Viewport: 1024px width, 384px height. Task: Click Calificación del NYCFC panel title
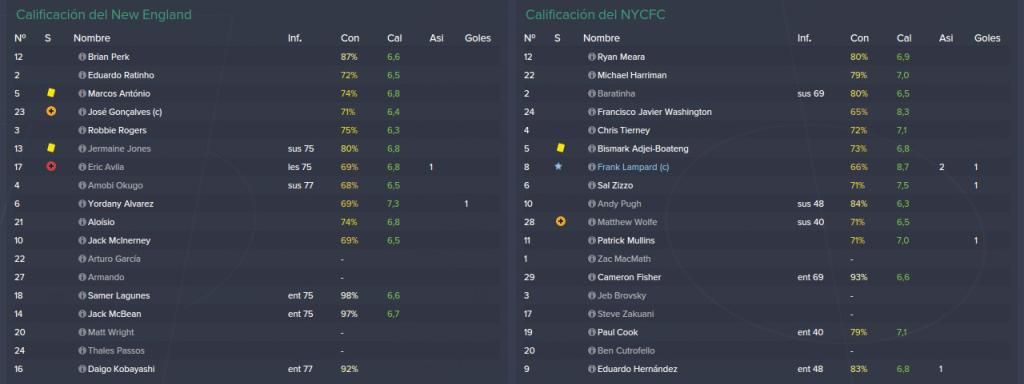595,14
